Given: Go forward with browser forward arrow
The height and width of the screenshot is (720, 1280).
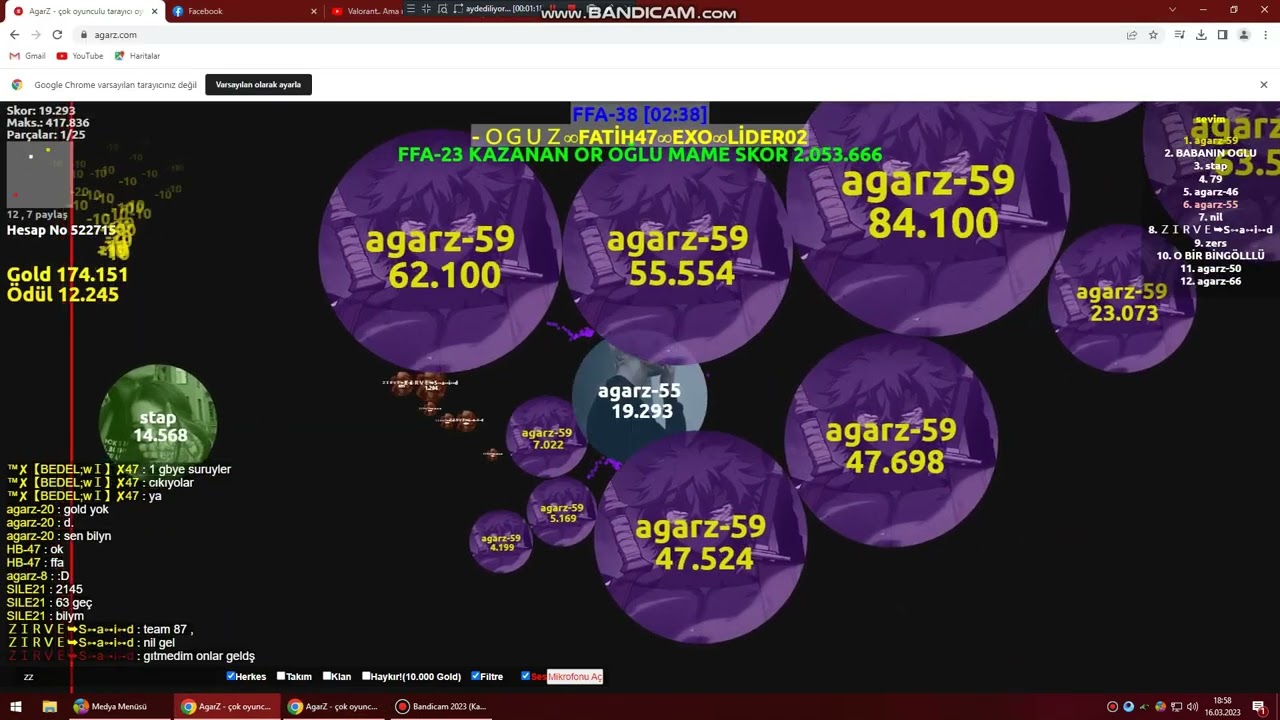Looking at the screenshot, I should (x=36, y=34).
